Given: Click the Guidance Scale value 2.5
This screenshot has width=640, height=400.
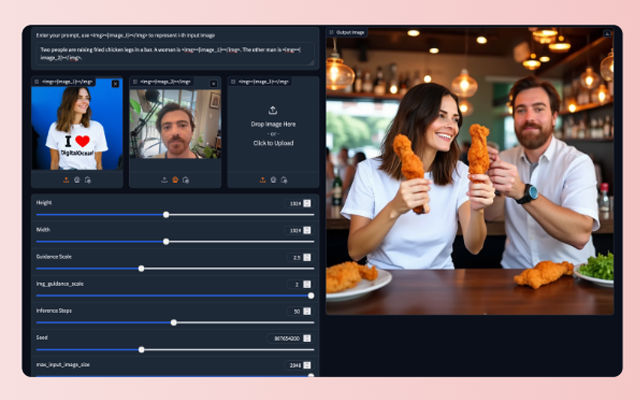Looking at the screenshot, I should pyautogui.click(x=297, y=258).
